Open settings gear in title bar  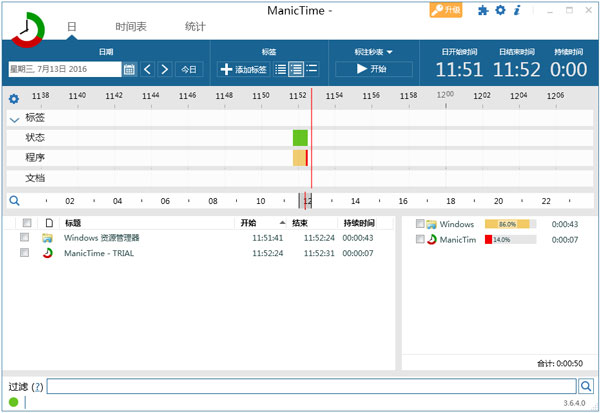click(500, 10)
